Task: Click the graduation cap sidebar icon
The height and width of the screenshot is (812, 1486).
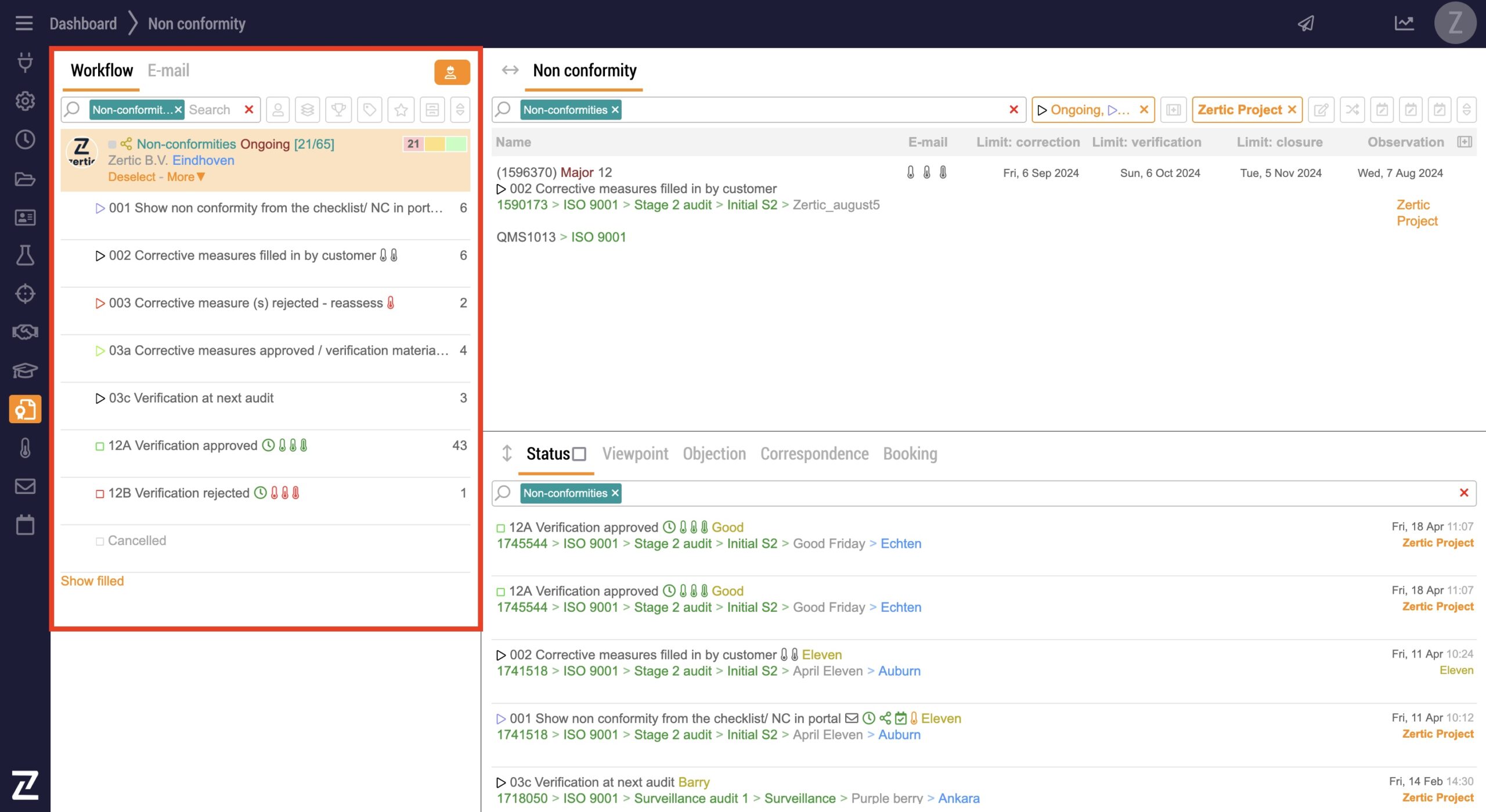Action: (x=25, y=370)
